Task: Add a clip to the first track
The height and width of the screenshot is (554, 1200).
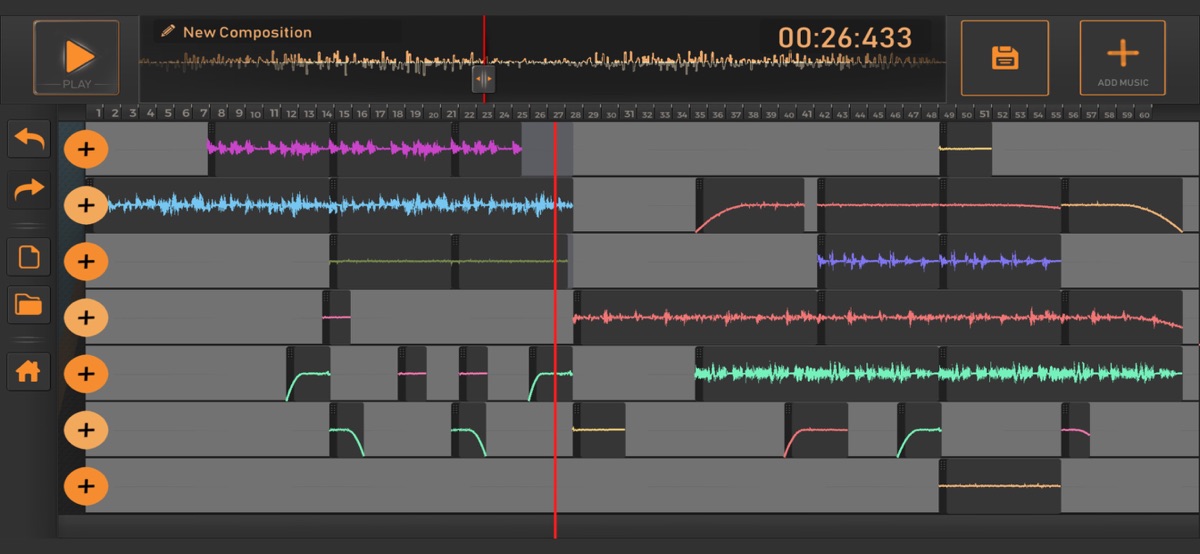Action: [86, 150]
